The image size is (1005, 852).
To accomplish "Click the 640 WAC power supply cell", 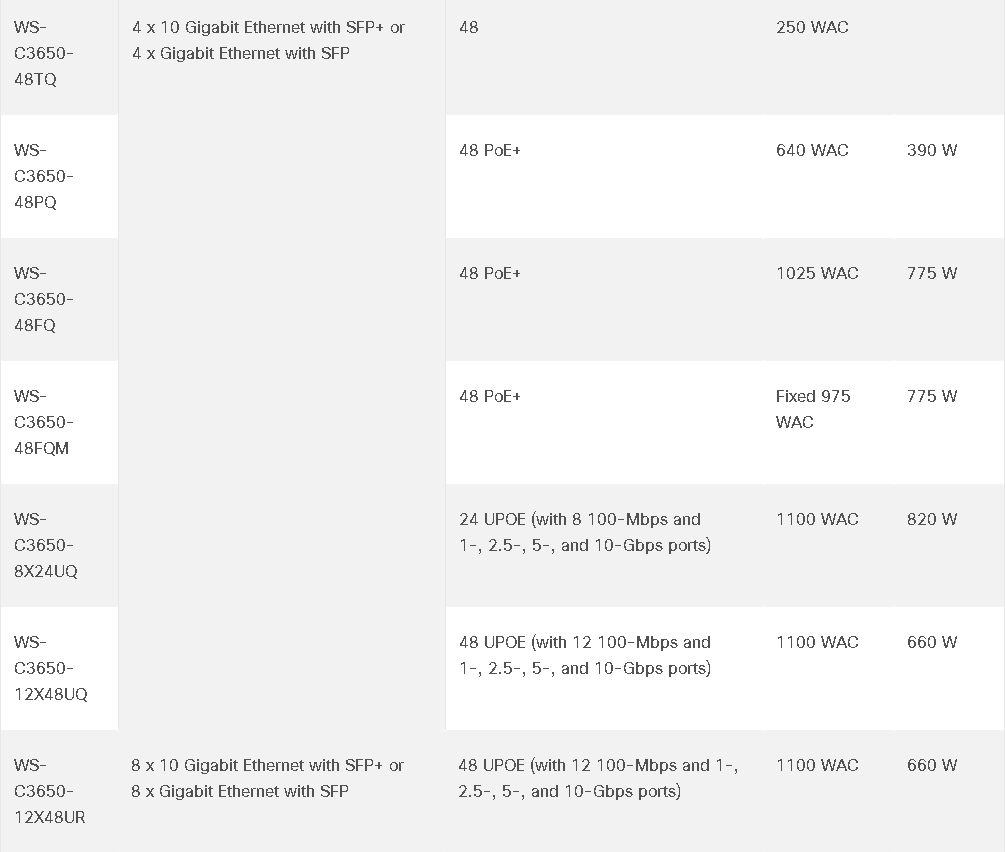I will click(x=811, y=150).
